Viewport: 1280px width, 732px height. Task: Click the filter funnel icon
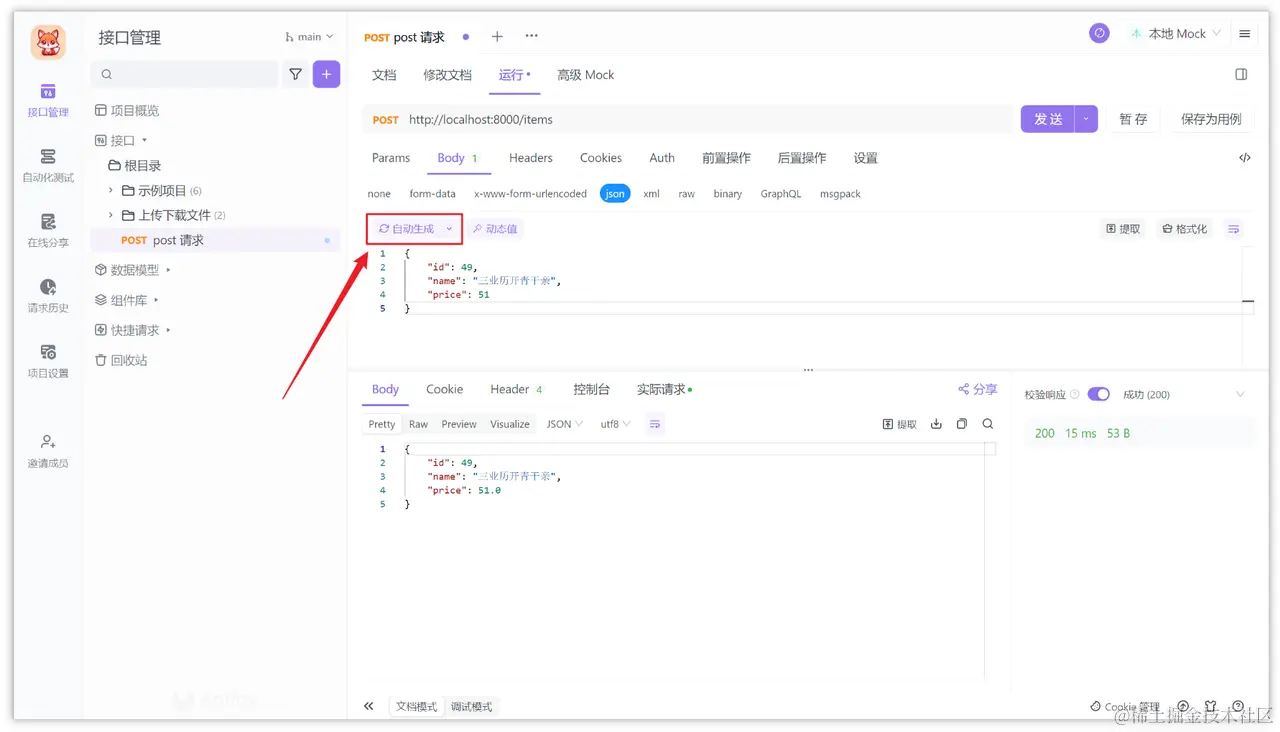tap(296, 74)
